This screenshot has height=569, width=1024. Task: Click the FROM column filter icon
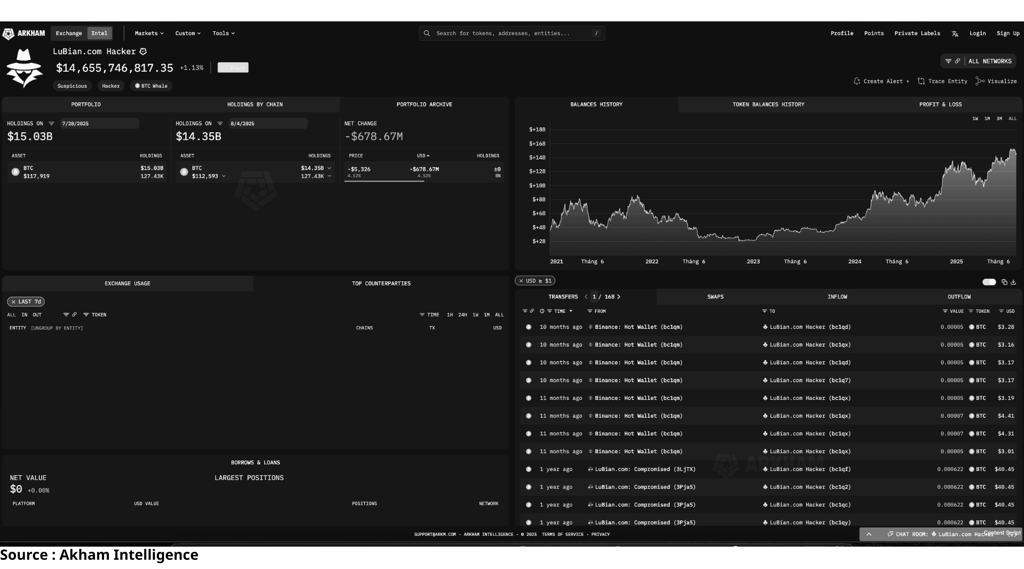[x=590, y=312]
